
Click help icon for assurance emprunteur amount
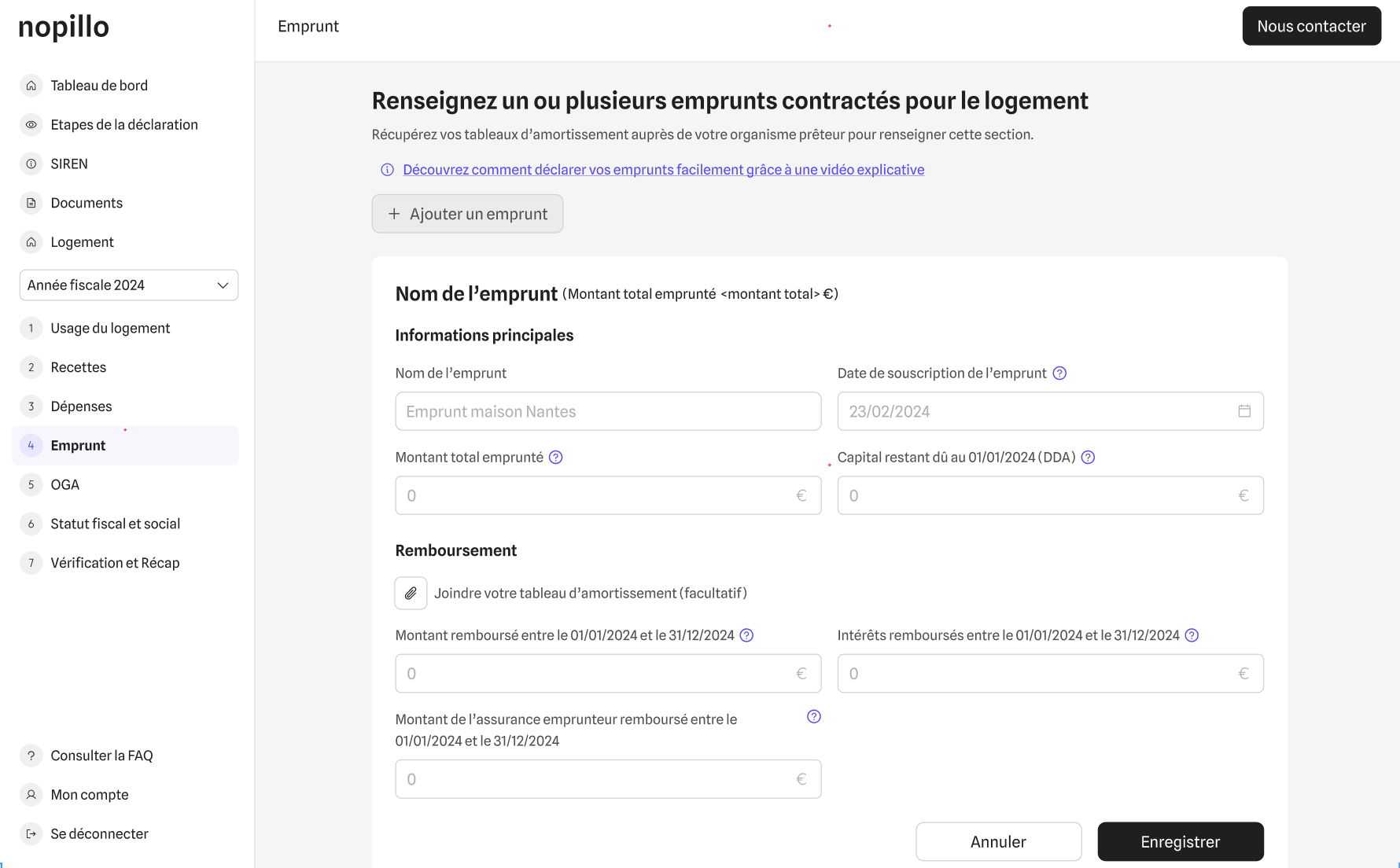[x=814, y=716]
